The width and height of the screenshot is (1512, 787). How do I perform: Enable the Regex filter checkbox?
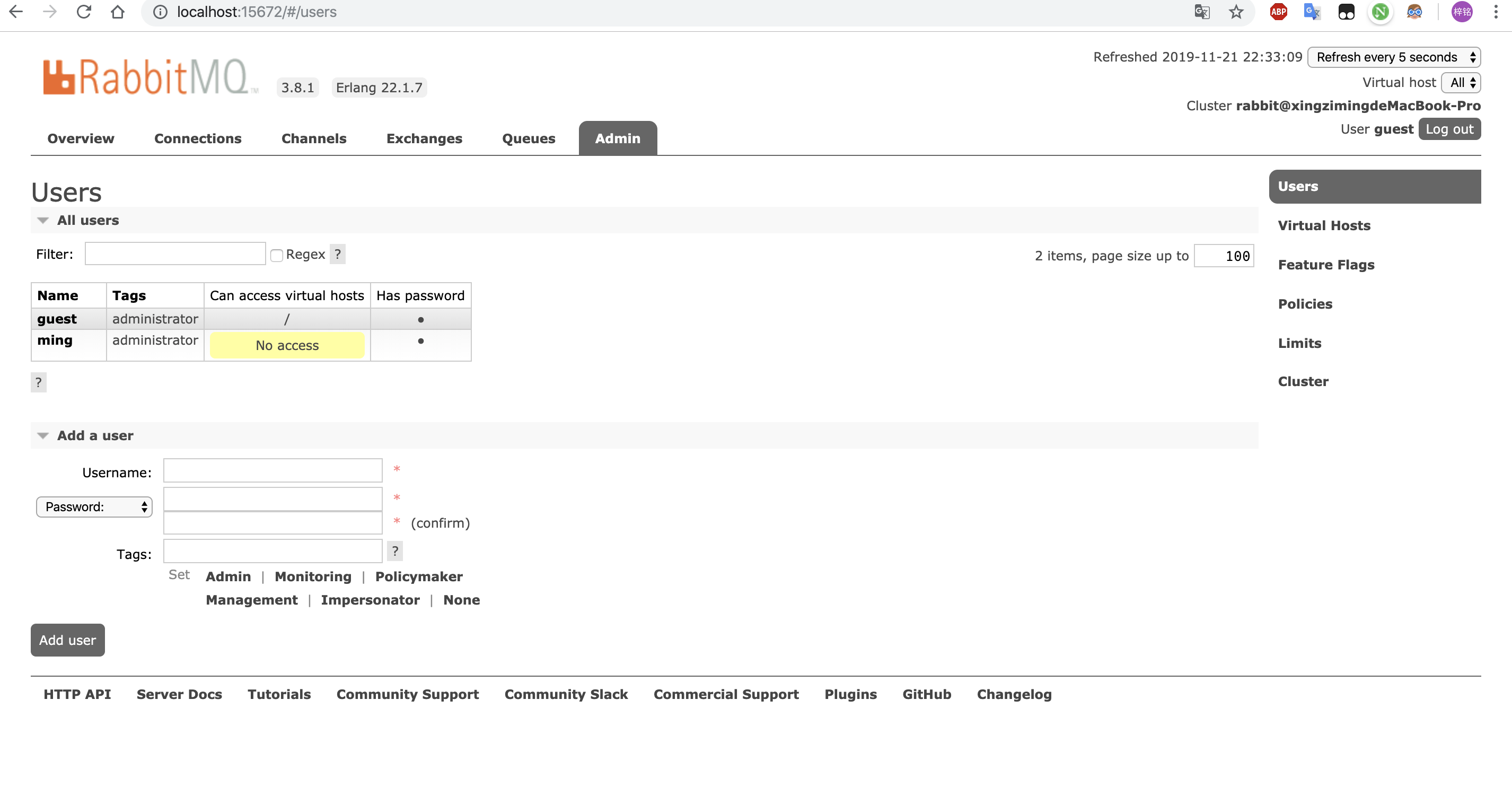(276, 255)
